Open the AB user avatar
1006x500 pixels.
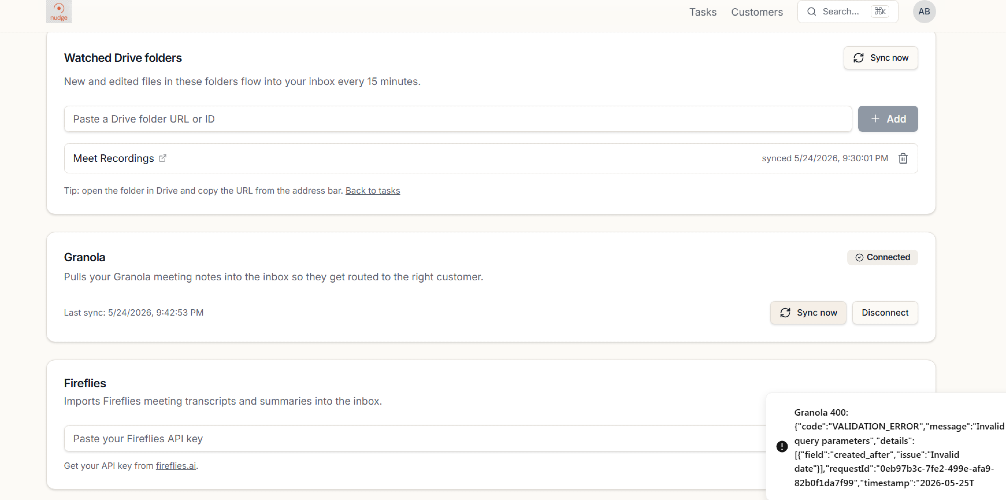click(924, 12)
